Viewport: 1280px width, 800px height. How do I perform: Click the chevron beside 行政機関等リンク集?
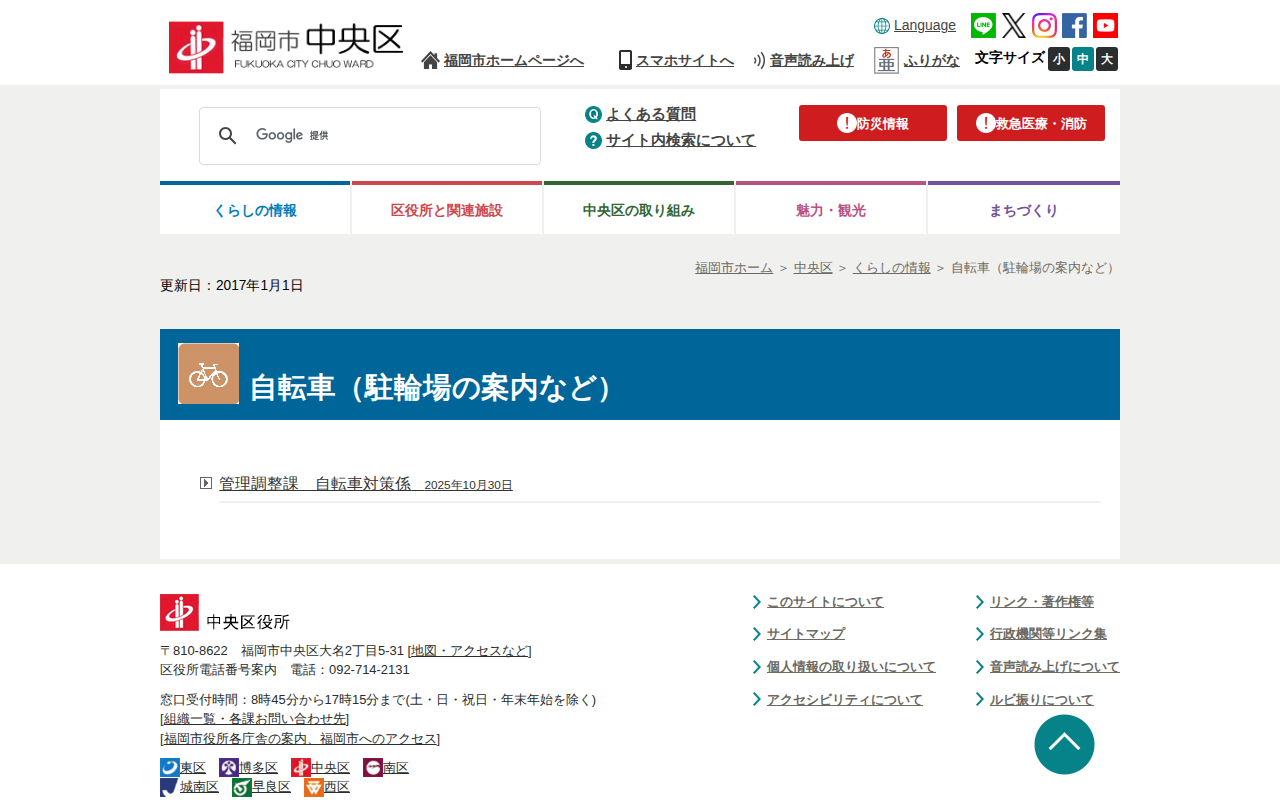pyautogui.click(x=980, y=634)
